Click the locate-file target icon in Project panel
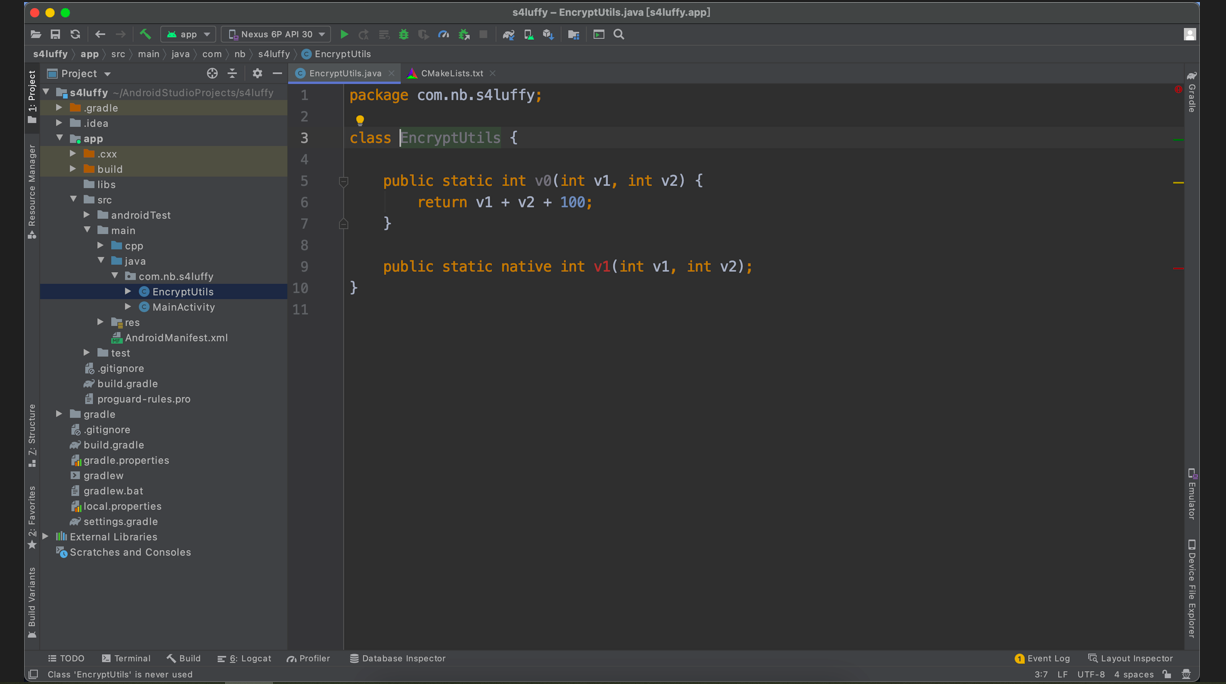 click(x=212, y=73)
